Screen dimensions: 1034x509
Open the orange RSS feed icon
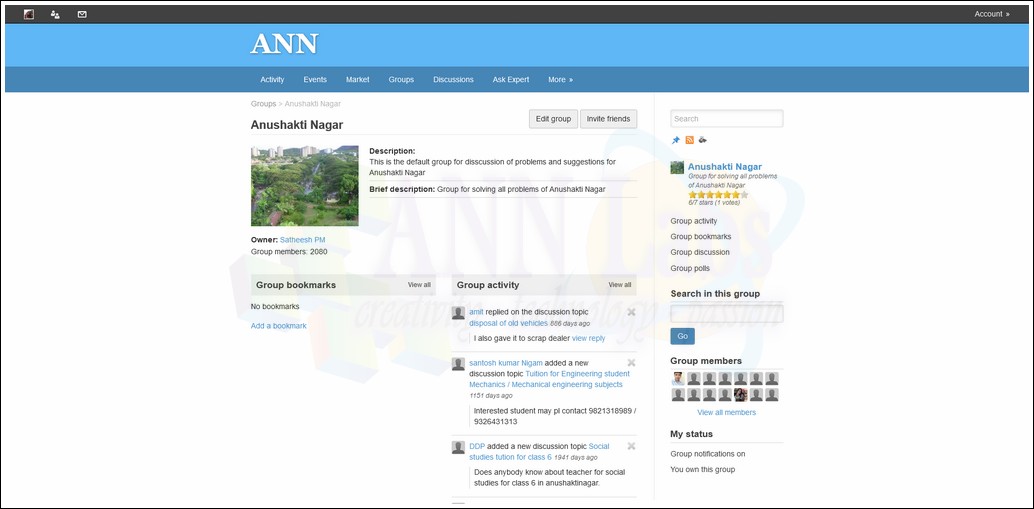click(689, 140)
